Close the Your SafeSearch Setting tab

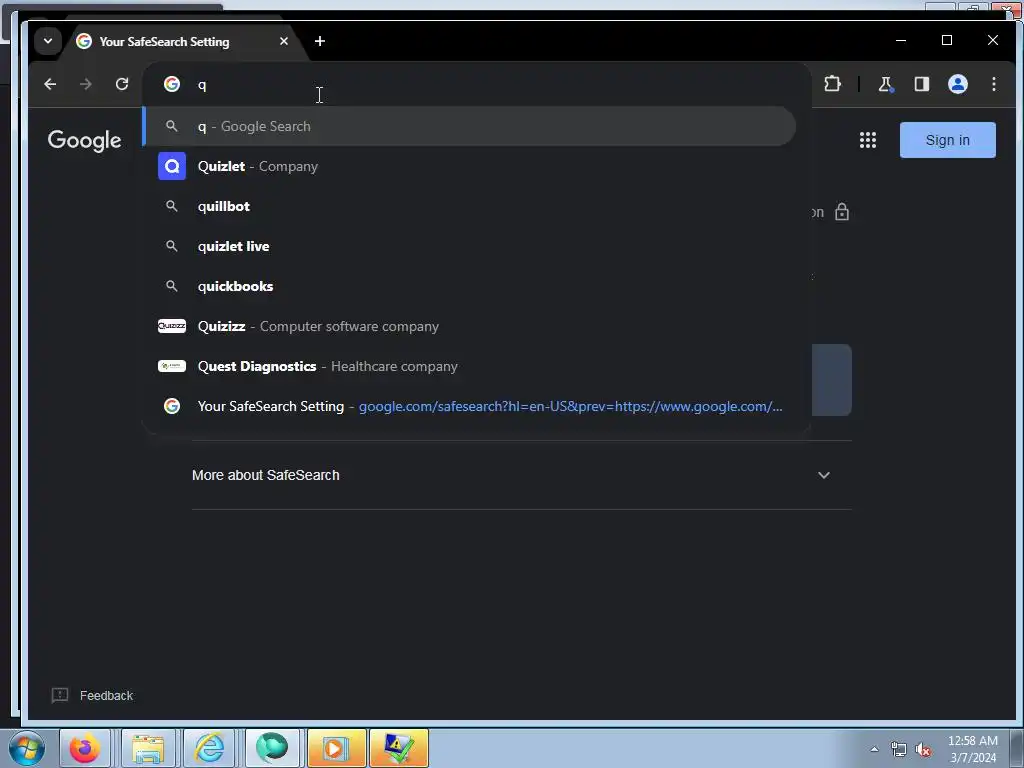coord(283,41)
